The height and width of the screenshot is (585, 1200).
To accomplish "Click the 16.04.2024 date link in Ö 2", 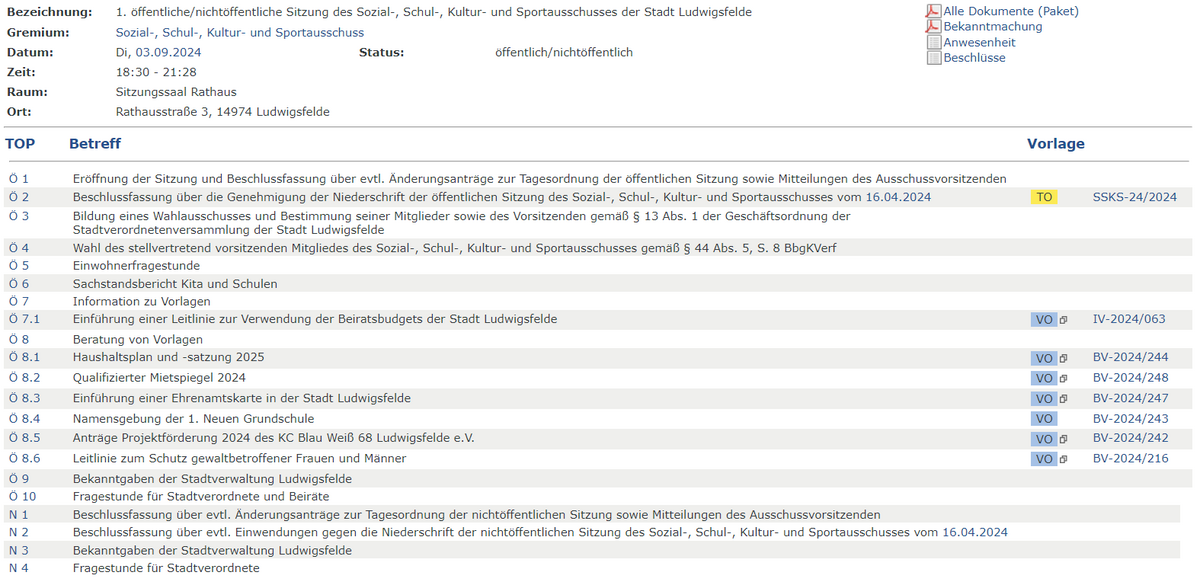I will pos(897,198).
